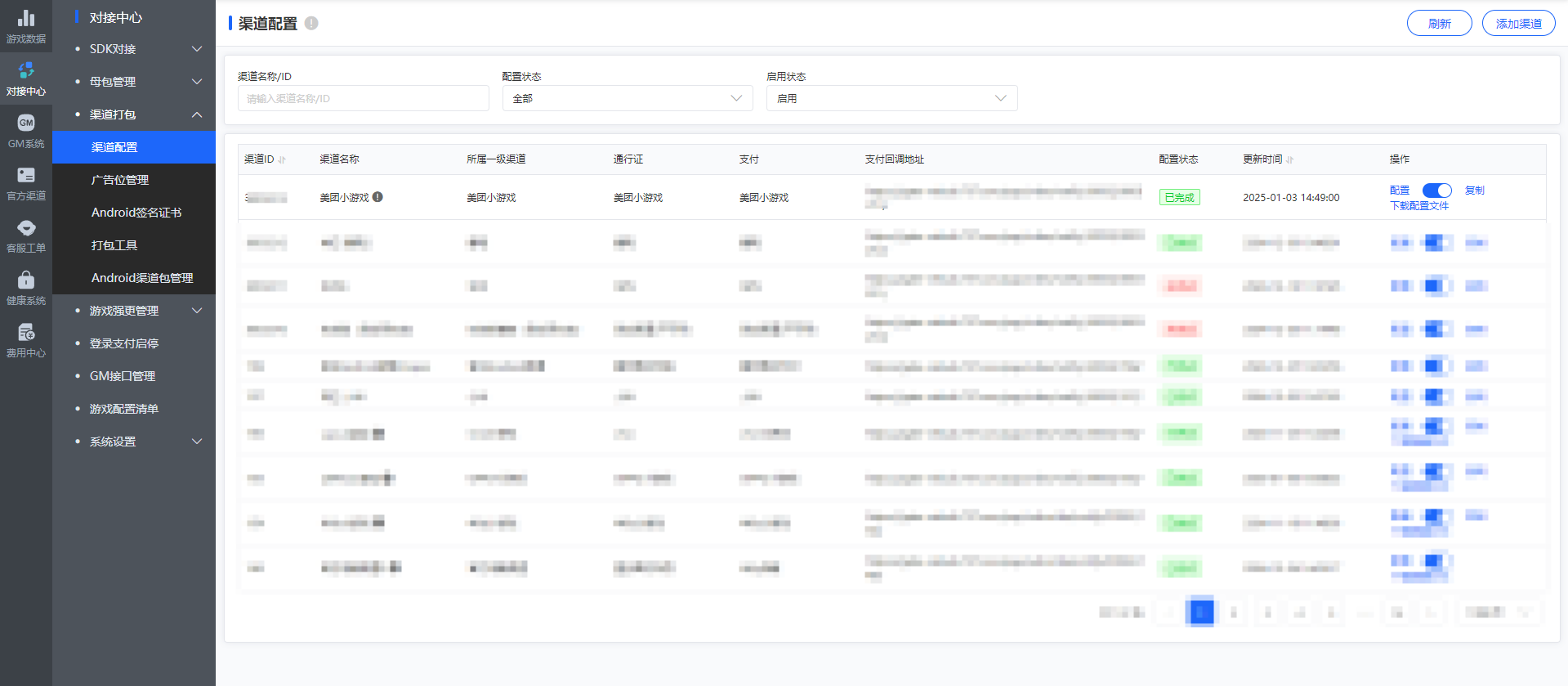Focus the 渠道名称/ID search input
The width and height of the screenshot is (1568, 686).
tap(364, 98)
